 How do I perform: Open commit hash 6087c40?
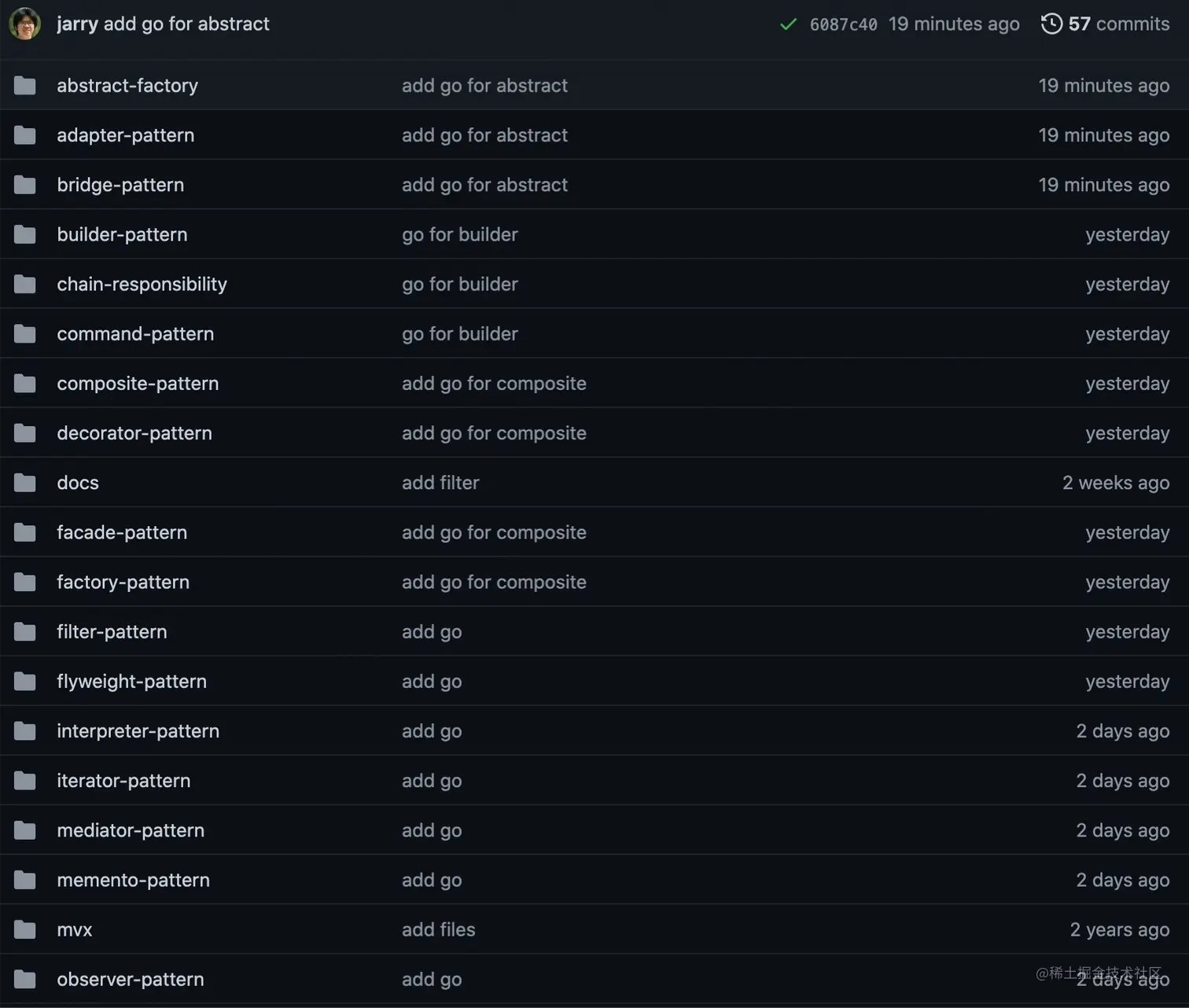(843, 24)
